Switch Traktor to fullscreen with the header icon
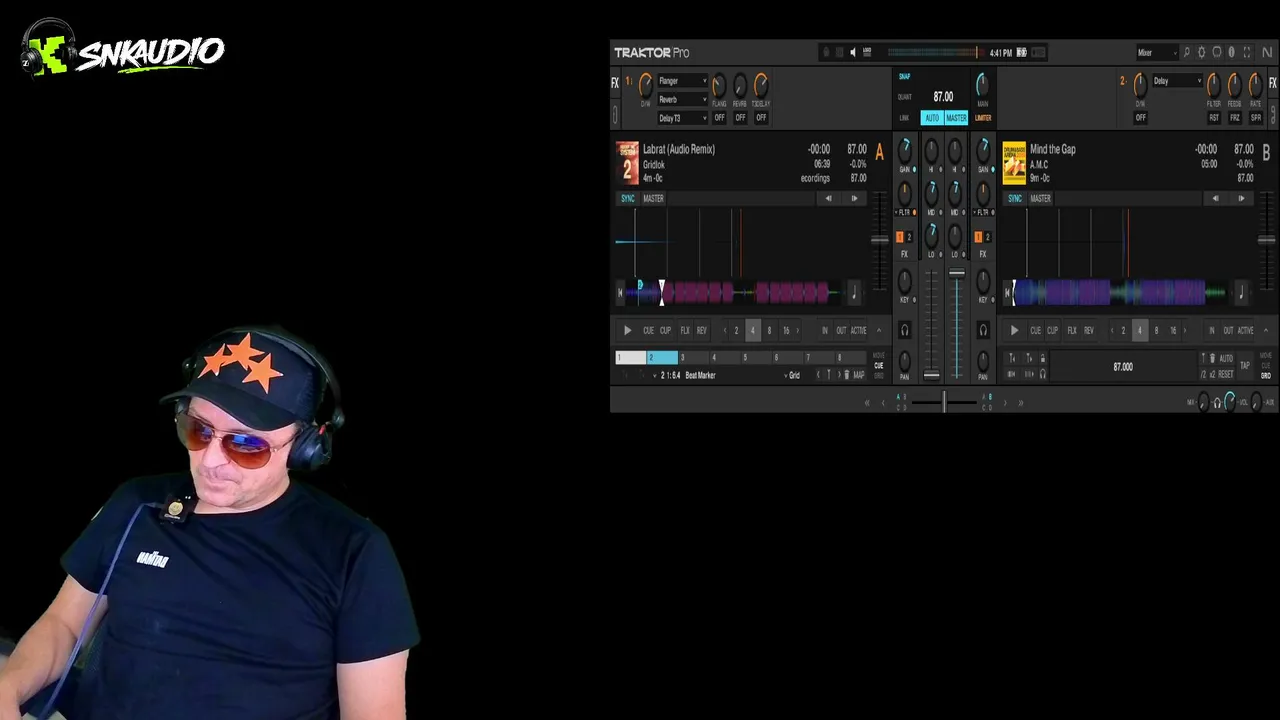The height and width of the screenshot is (720, 1280). tap(1247, 53)
